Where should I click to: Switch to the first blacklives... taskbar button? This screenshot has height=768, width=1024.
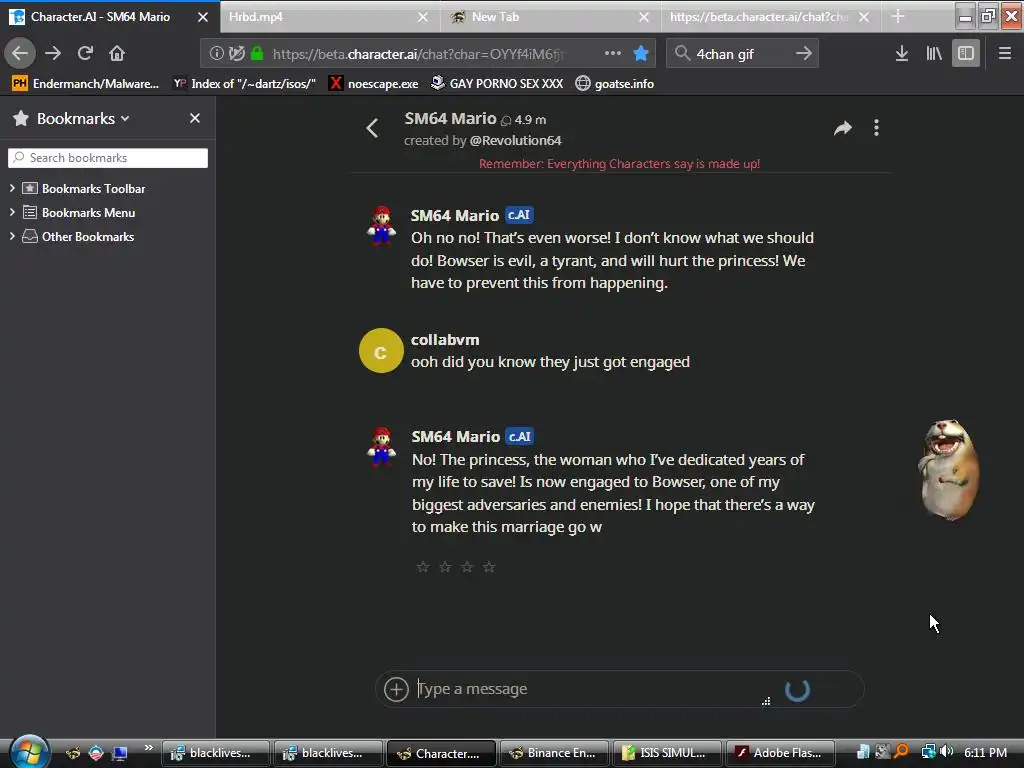coord(216,753)
